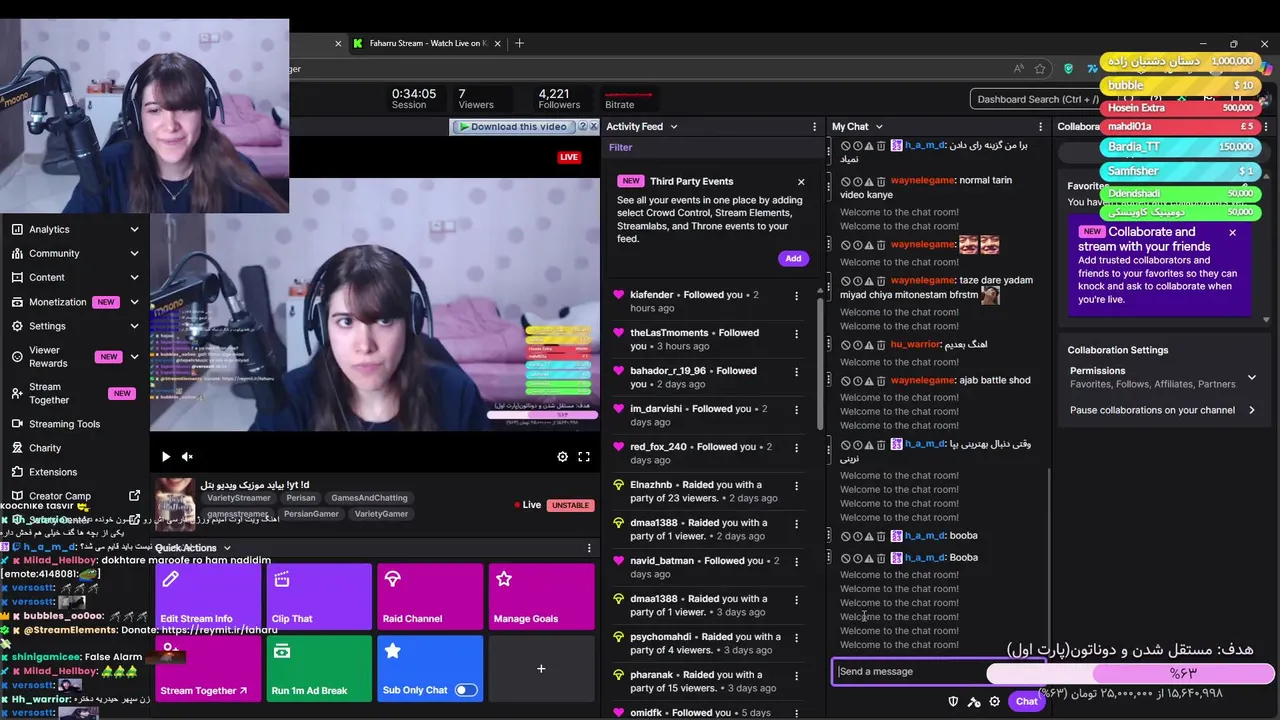Click the My Chat scrollbar
The image size is (1280, 720).
point(1049,560)
